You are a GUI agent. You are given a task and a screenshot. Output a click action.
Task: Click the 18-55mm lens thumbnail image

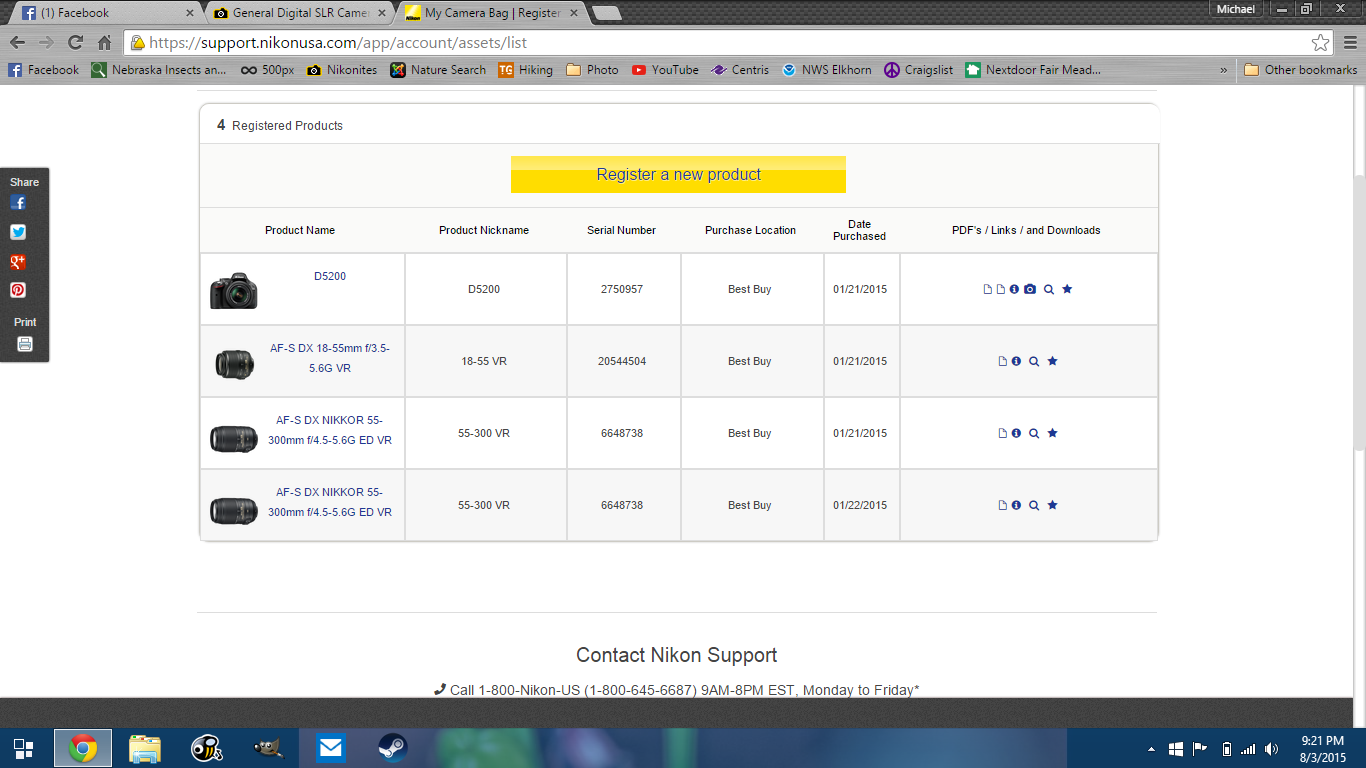234,363
